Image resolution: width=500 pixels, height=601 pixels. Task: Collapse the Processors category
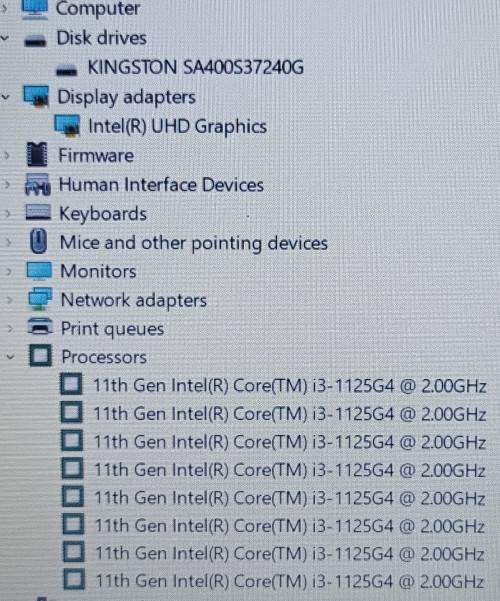point(10,357)
